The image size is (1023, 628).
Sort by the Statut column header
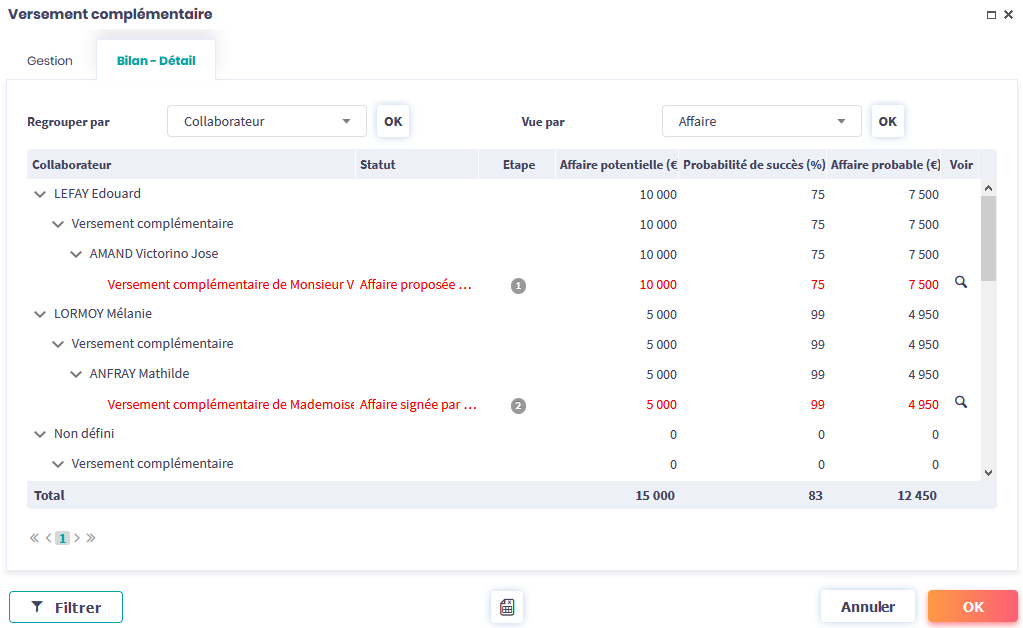[378, 165]
